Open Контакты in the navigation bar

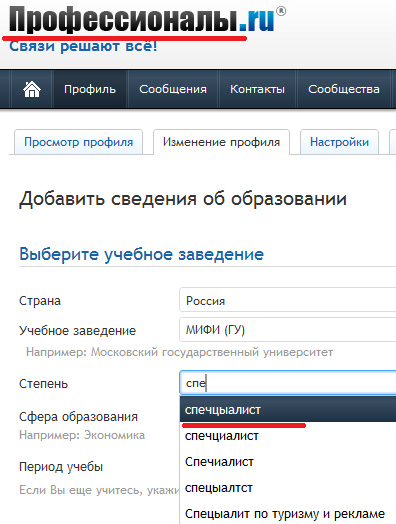[257, 89]
